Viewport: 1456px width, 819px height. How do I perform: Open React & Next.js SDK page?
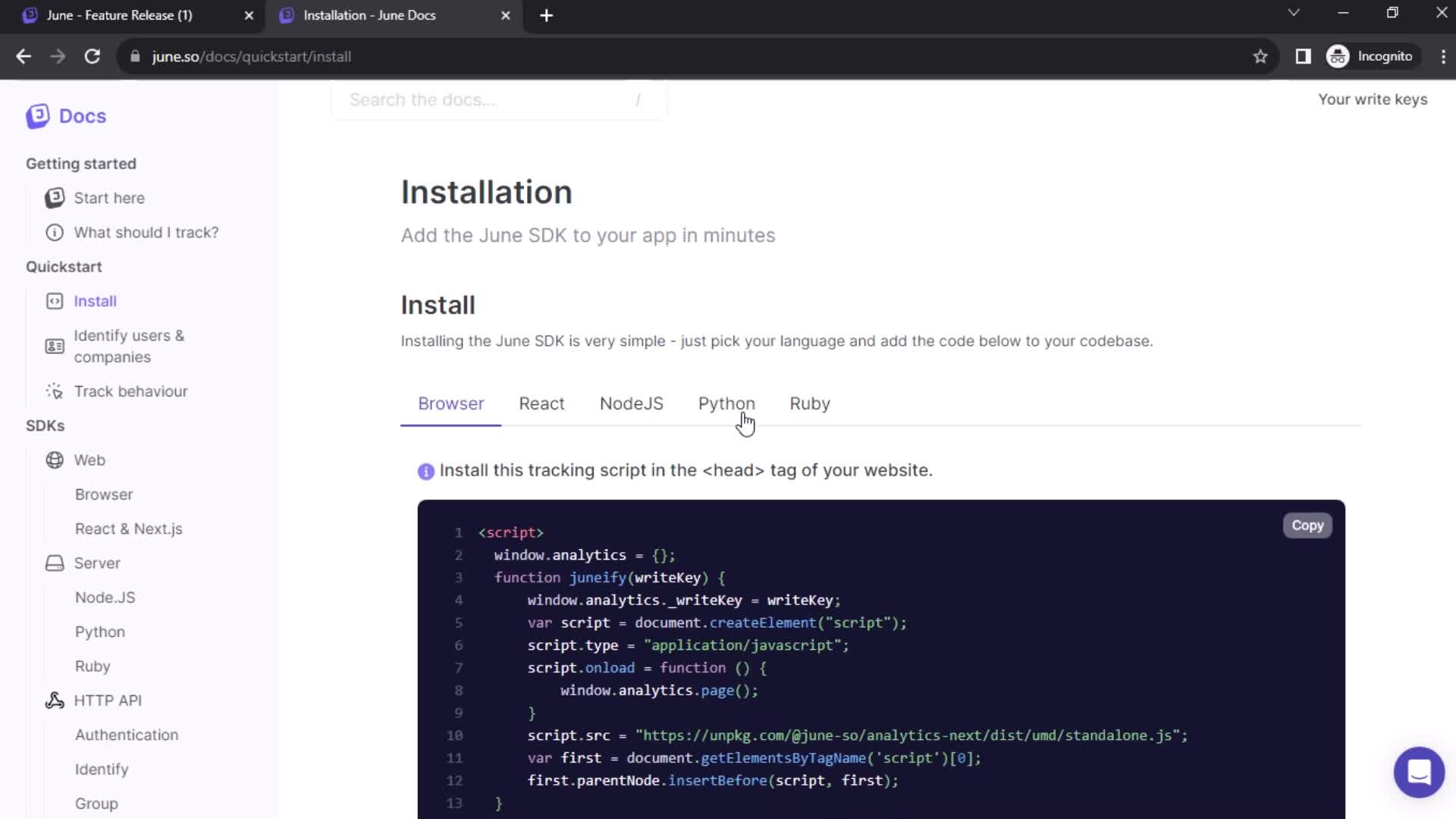pos(129,529)
